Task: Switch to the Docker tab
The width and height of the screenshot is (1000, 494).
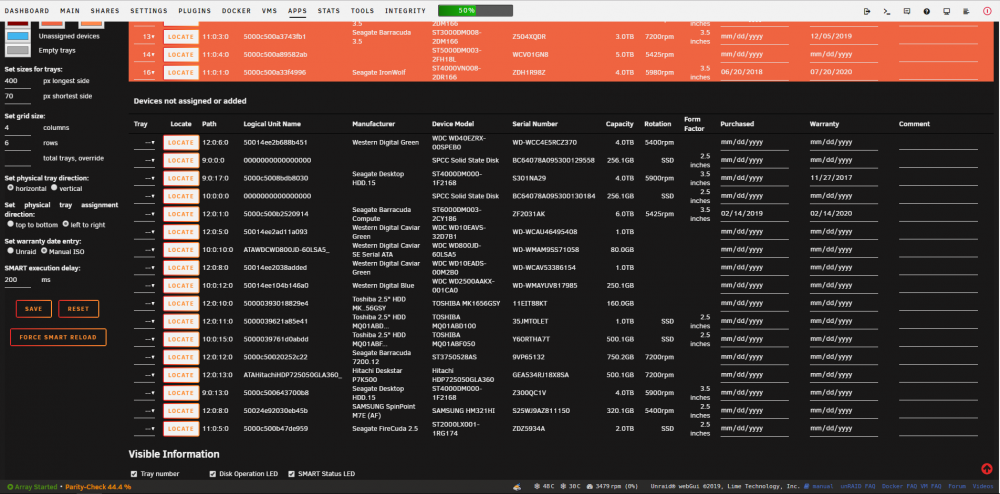Action: point(236,11)
